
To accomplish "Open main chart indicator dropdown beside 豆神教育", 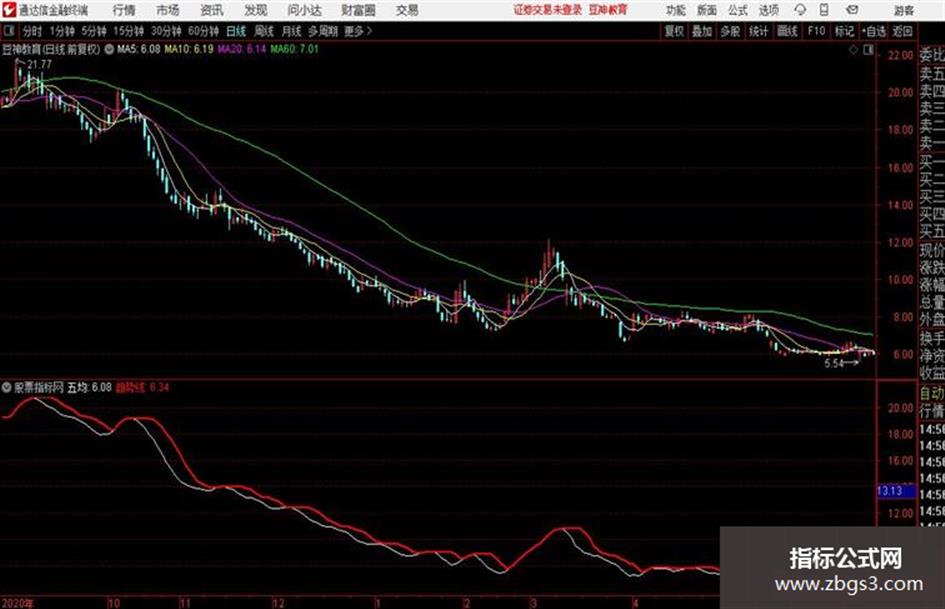I will click(109, 49).
